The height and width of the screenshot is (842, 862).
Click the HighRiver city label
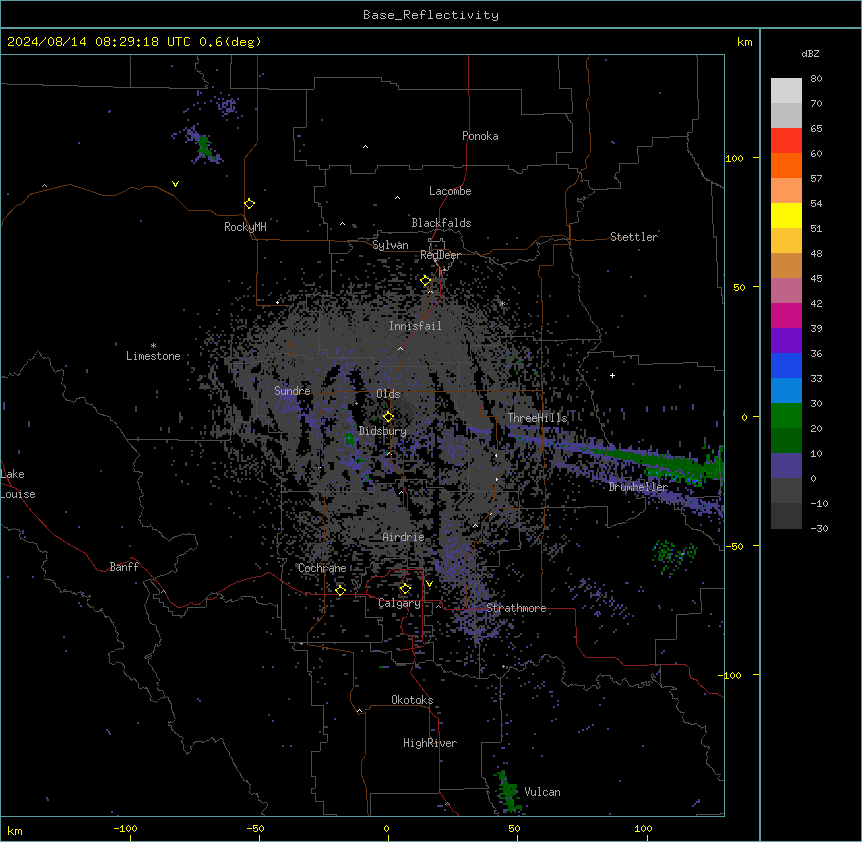click(x=430, y=743)
